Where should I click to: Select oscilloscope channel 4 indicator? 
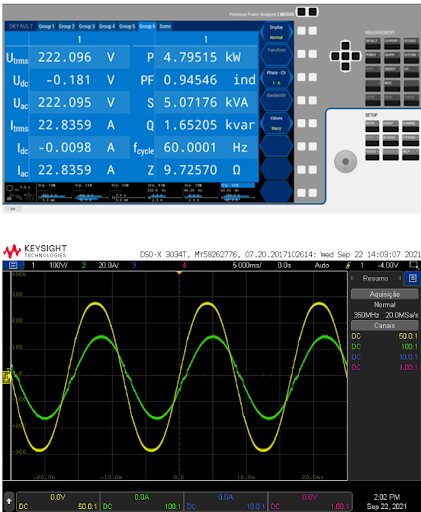pos(184,265)
